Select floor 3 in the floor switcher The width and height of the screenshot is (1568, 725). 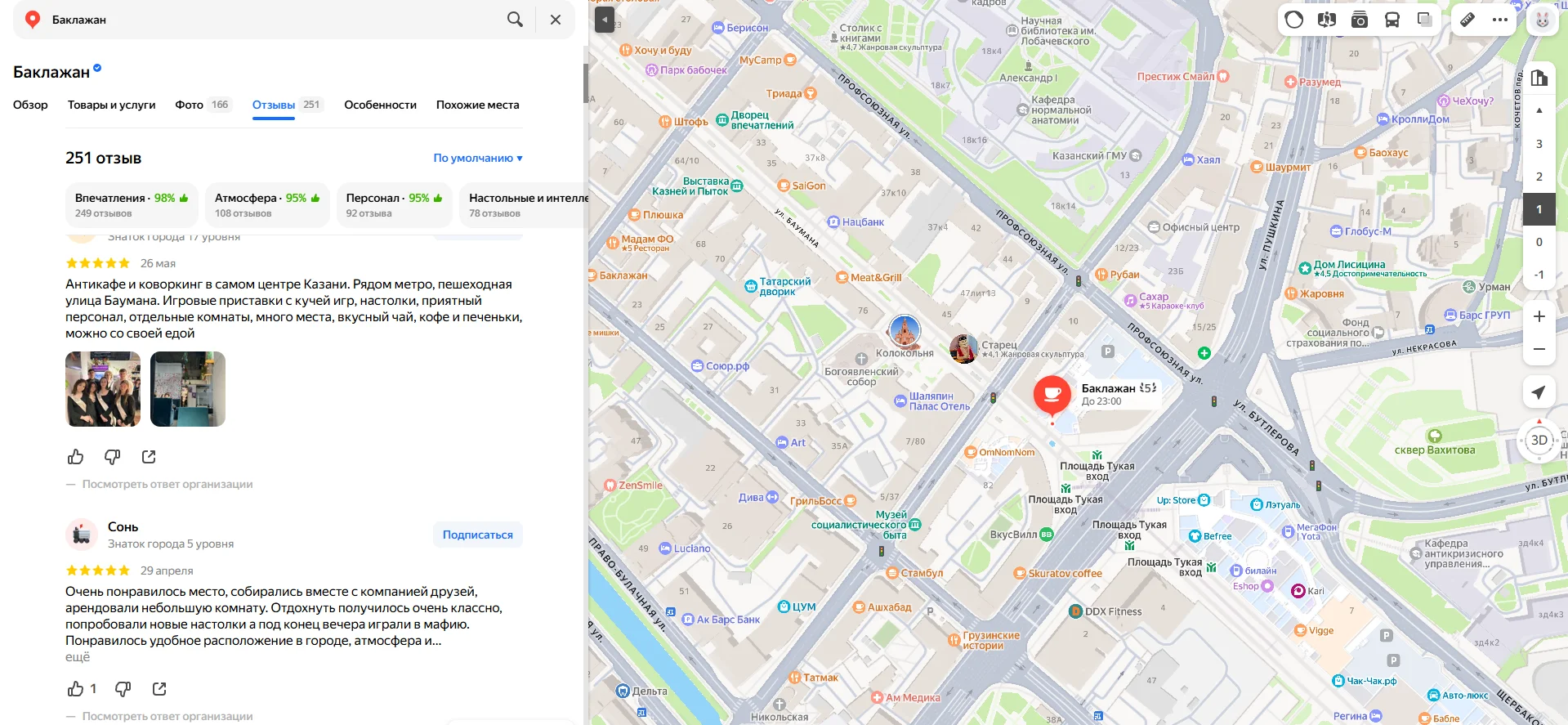tap(1539, 144)
